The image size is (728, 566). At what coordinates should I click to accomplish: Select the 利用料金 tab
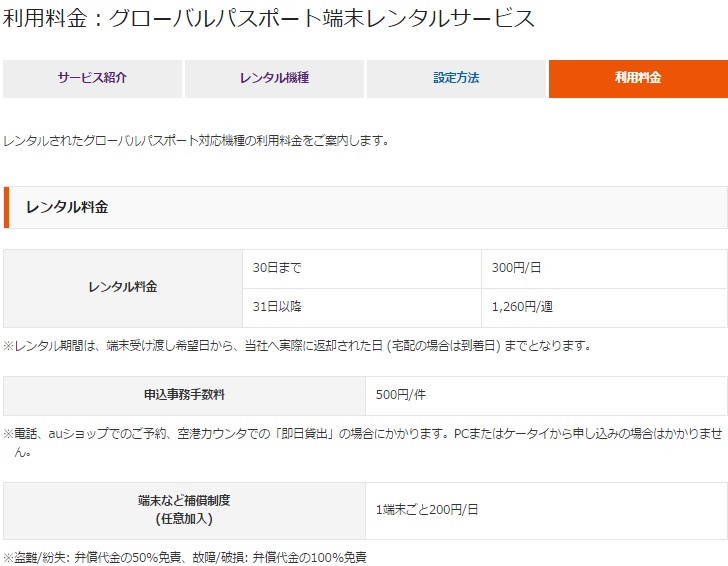[638, 78]
